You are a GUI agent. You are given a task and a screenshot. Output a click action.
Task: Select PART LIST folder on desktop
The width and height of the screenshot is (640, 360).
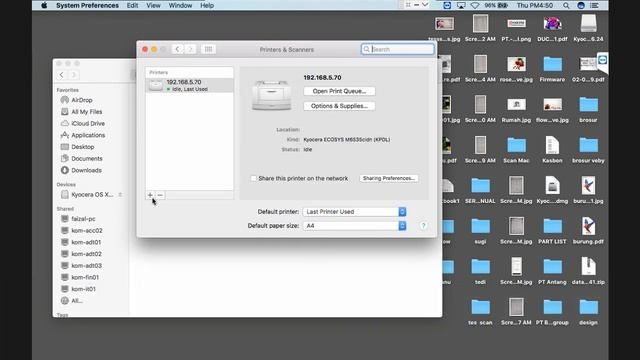click(552, 231)
